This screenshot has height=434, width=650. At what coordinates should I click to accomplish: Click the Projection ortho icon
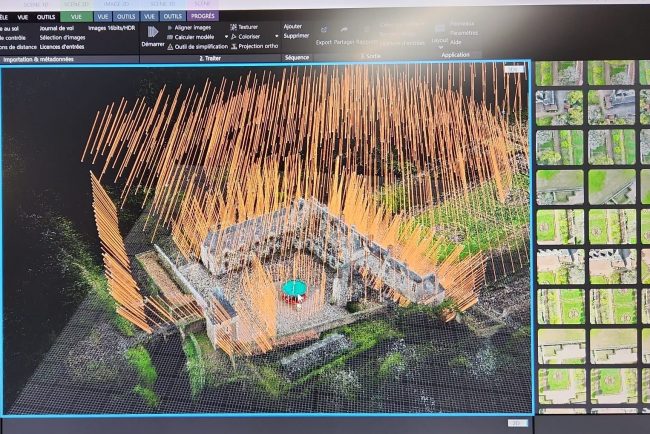pos(234,46)
